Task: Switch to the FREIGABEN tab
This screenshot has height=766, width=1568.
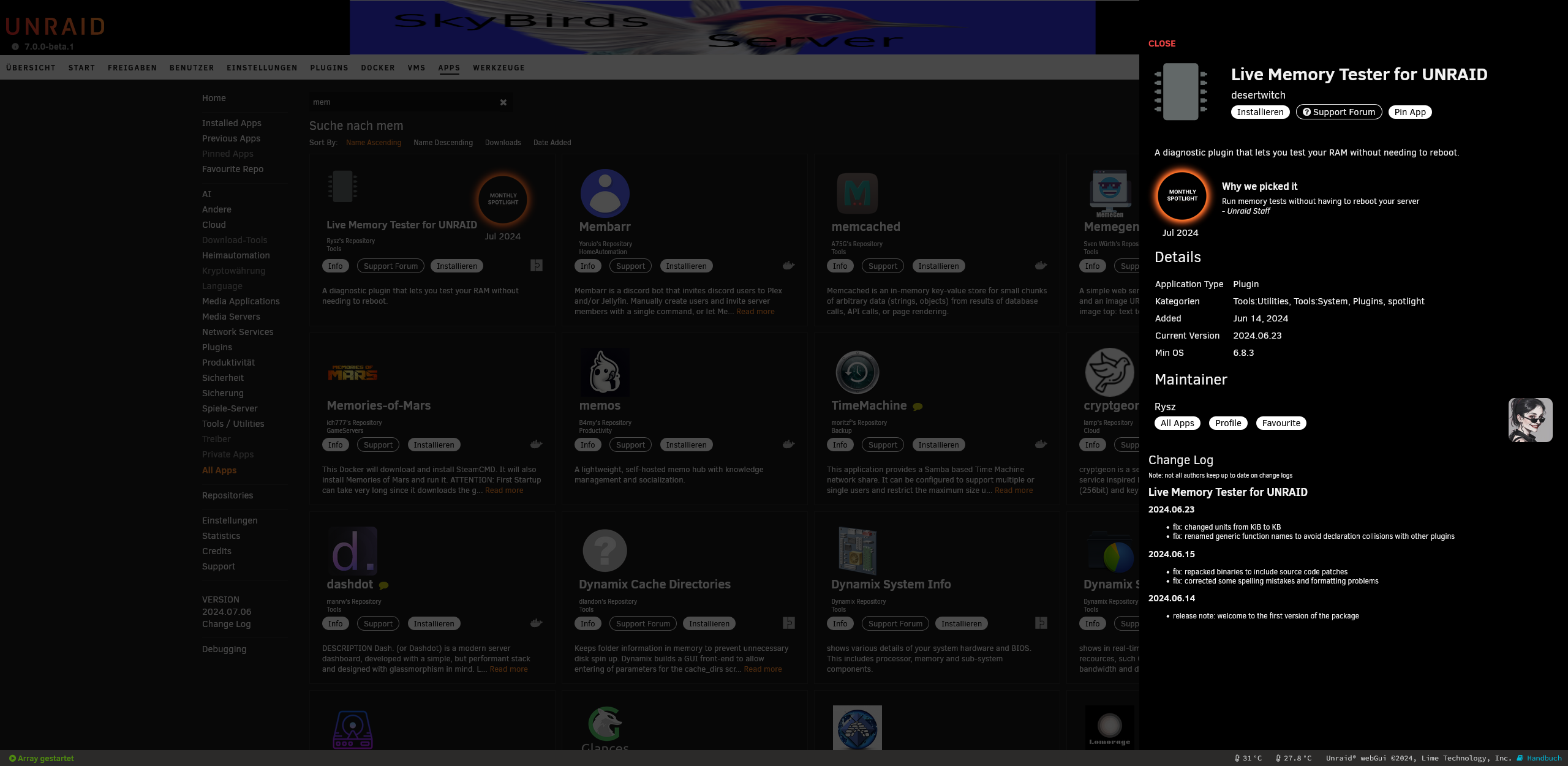Action: click(x=132, y=68)
